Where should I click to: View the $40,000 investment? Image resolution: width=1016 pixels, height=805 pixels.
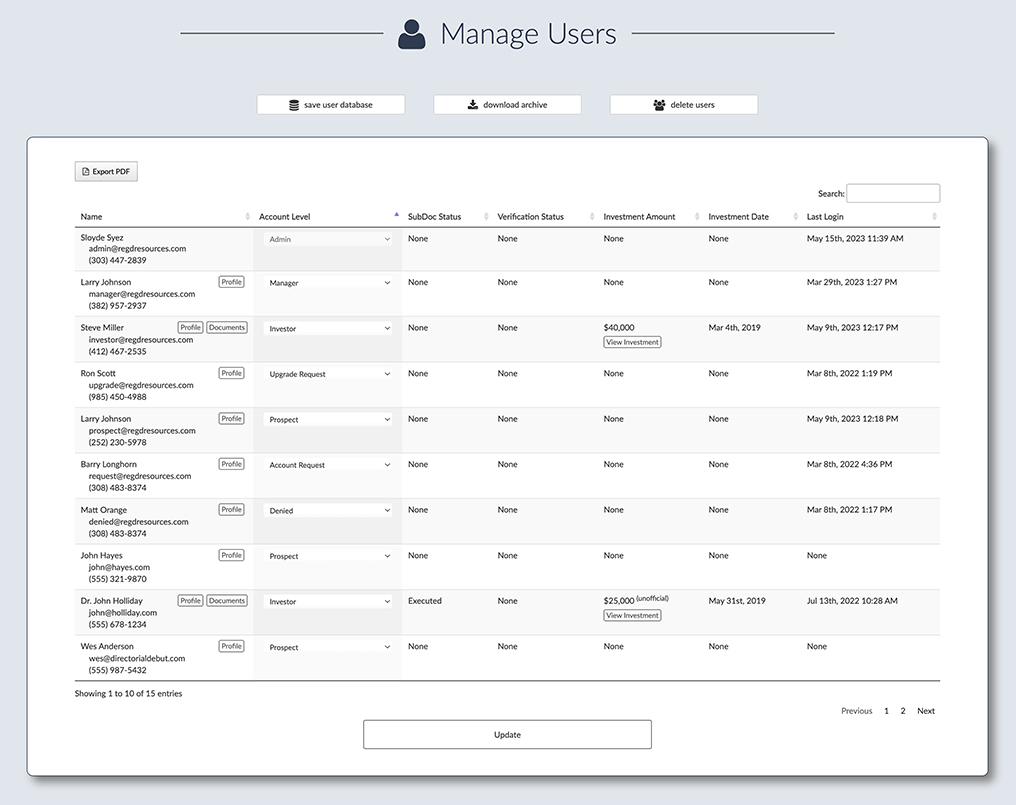632,342
